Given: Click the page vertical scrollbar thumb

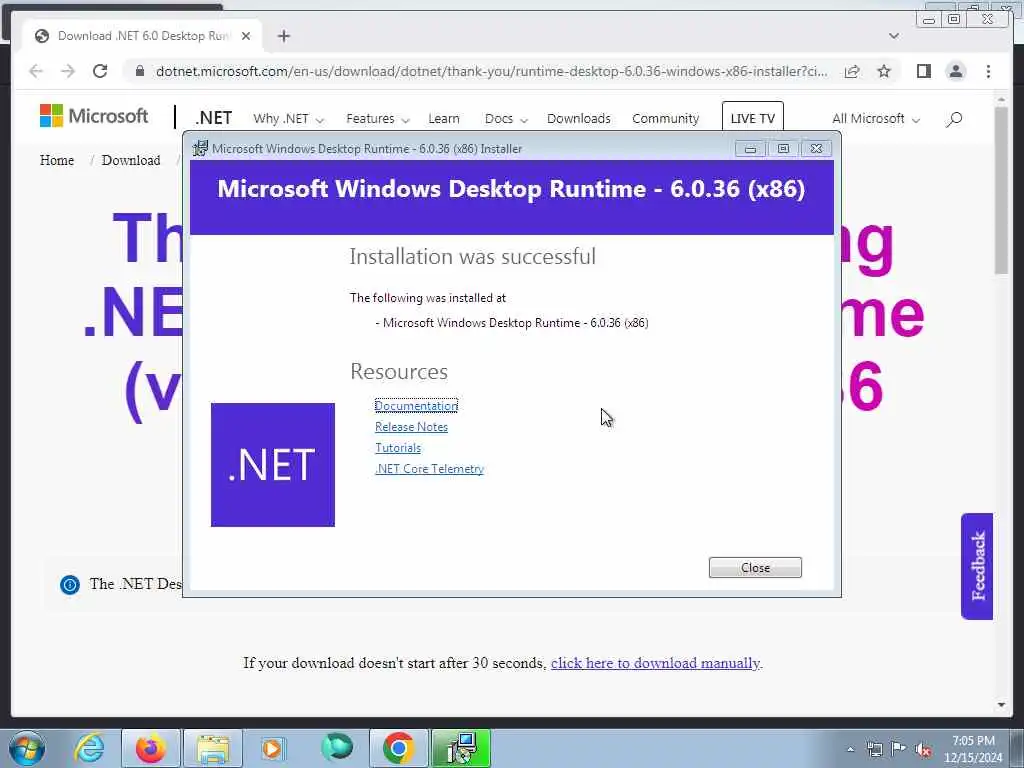Looking at the screenshot, I should click(x=1002, y=189).
